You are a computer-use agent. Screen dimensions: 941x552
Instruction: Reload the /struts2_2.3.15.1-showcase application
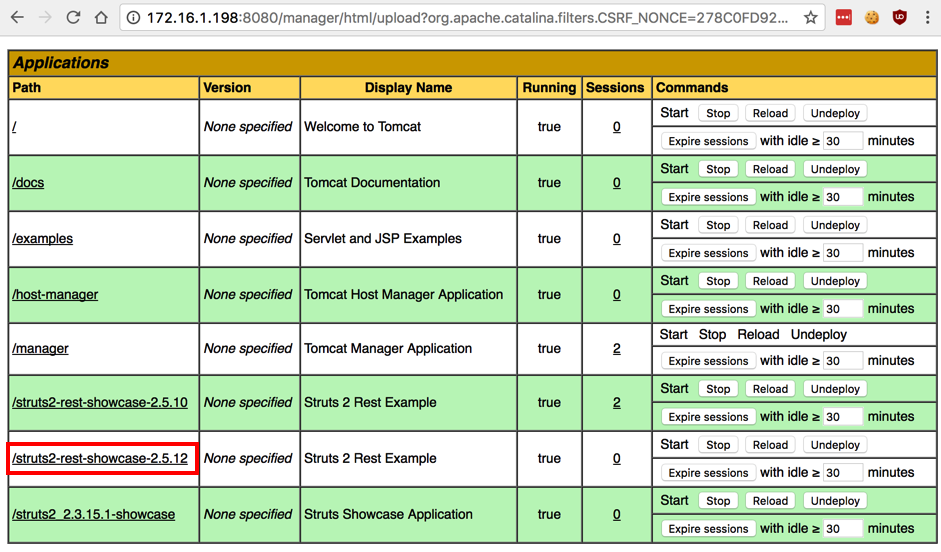click(x=770, y=501)
